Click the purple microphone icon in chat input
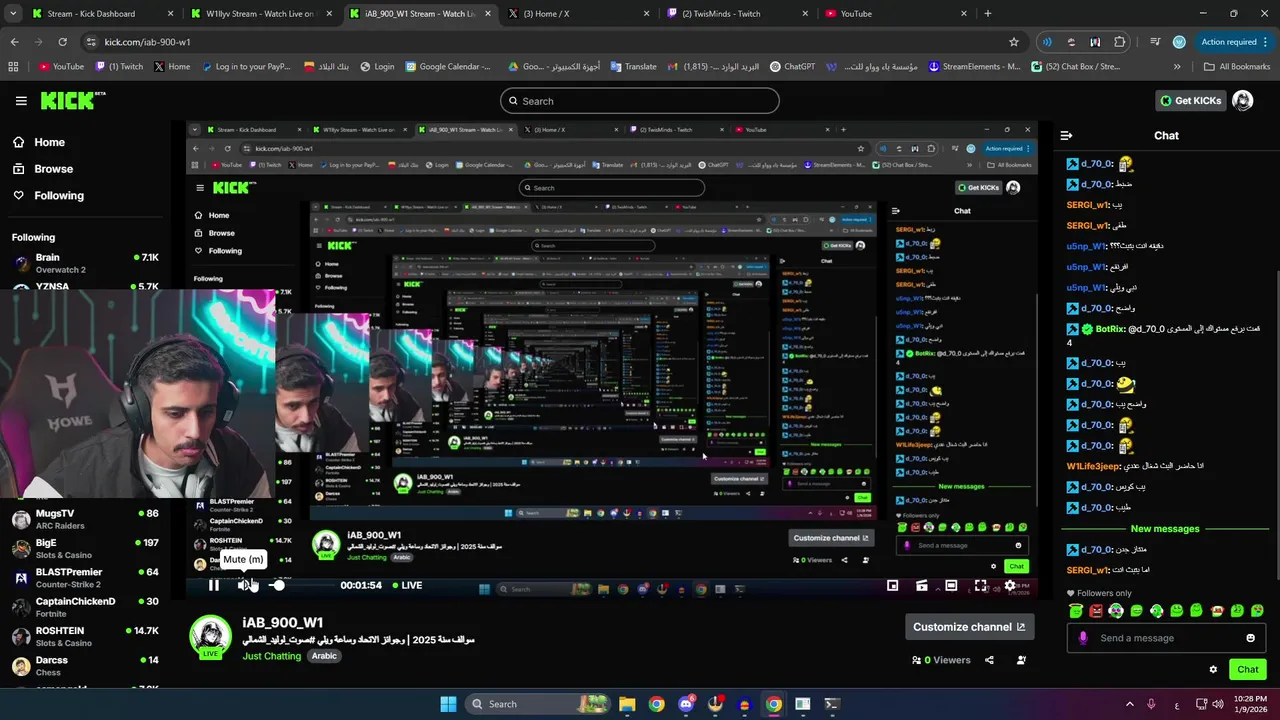This screenshot has width=1280, height=720. coord(1083,638)
